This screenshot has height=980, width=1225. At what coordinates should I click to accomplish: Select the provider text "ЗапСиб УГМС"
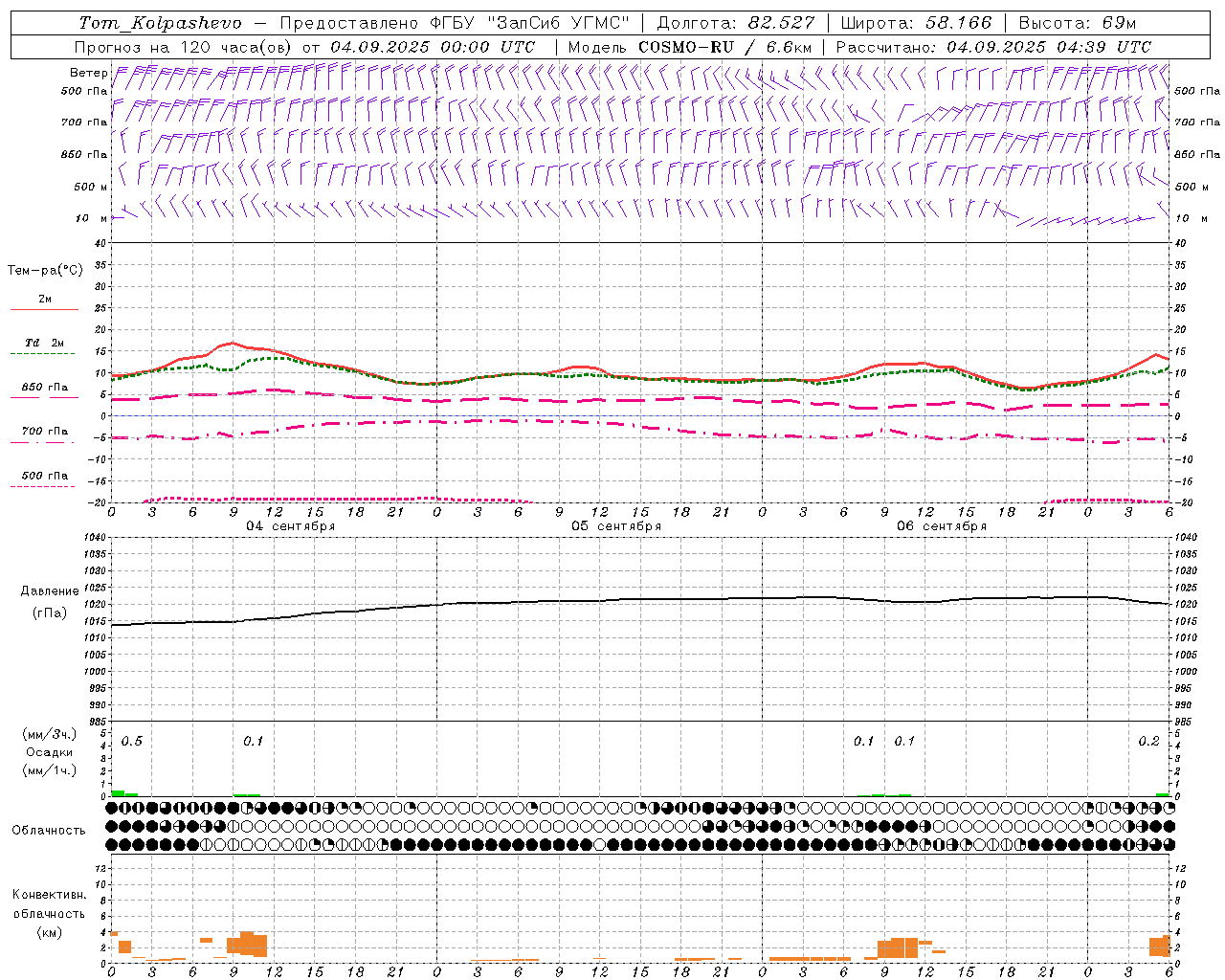[x=558, y=23]
